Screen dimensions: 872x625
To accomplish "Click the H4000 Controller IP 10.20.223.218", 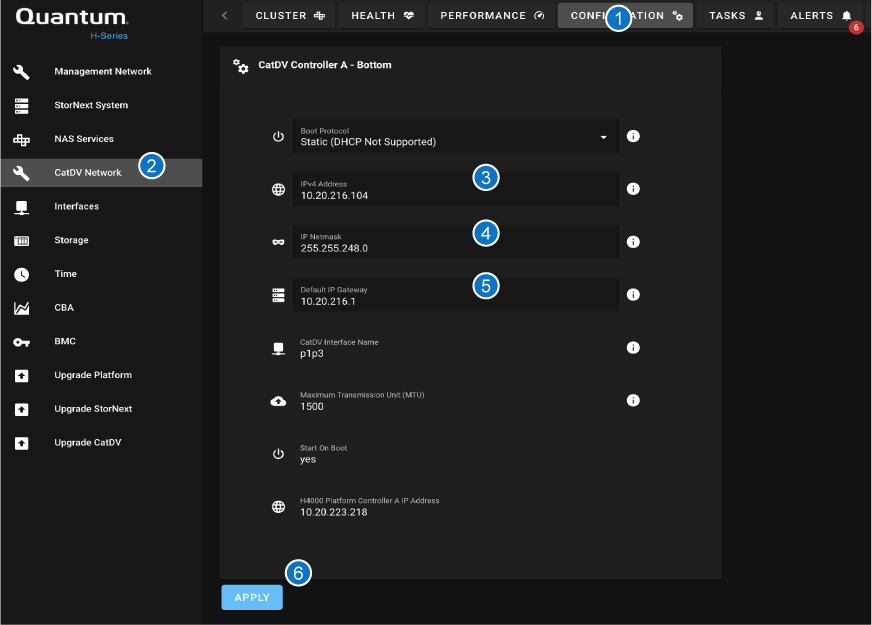I will tap(334, 512).
